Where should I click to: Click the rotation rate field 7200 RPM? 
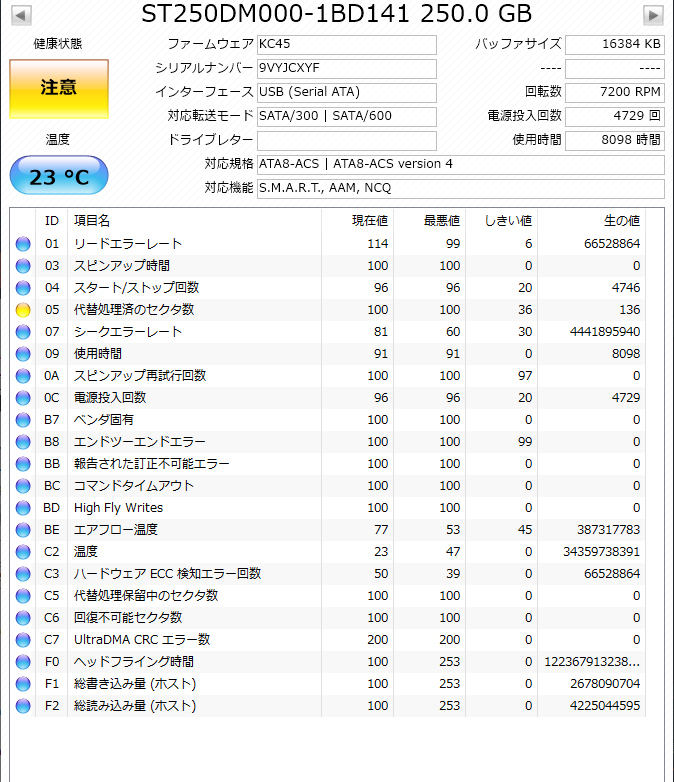tap(615, 92)
